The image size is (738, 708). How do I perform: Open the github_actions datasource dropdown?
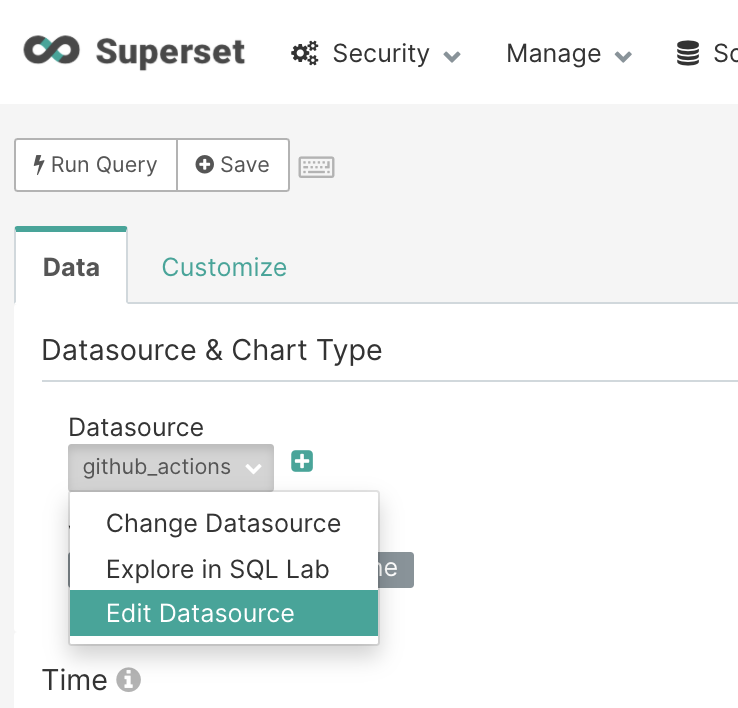(x=171, y=467)
